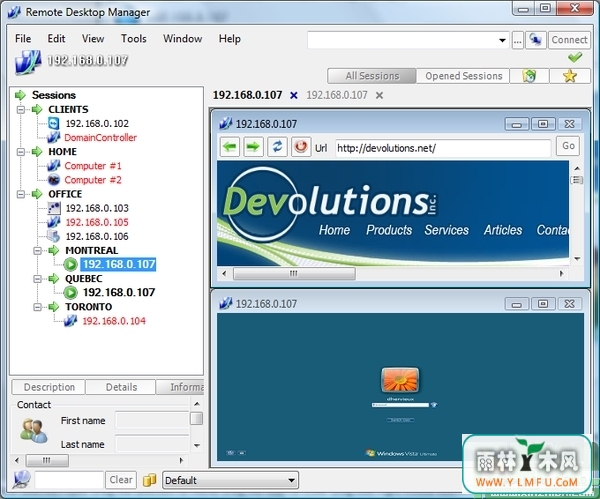Click the quick connect monitors icon
Image resolution: width=600 pixels, height=499 pixels.
click(536, 39)
